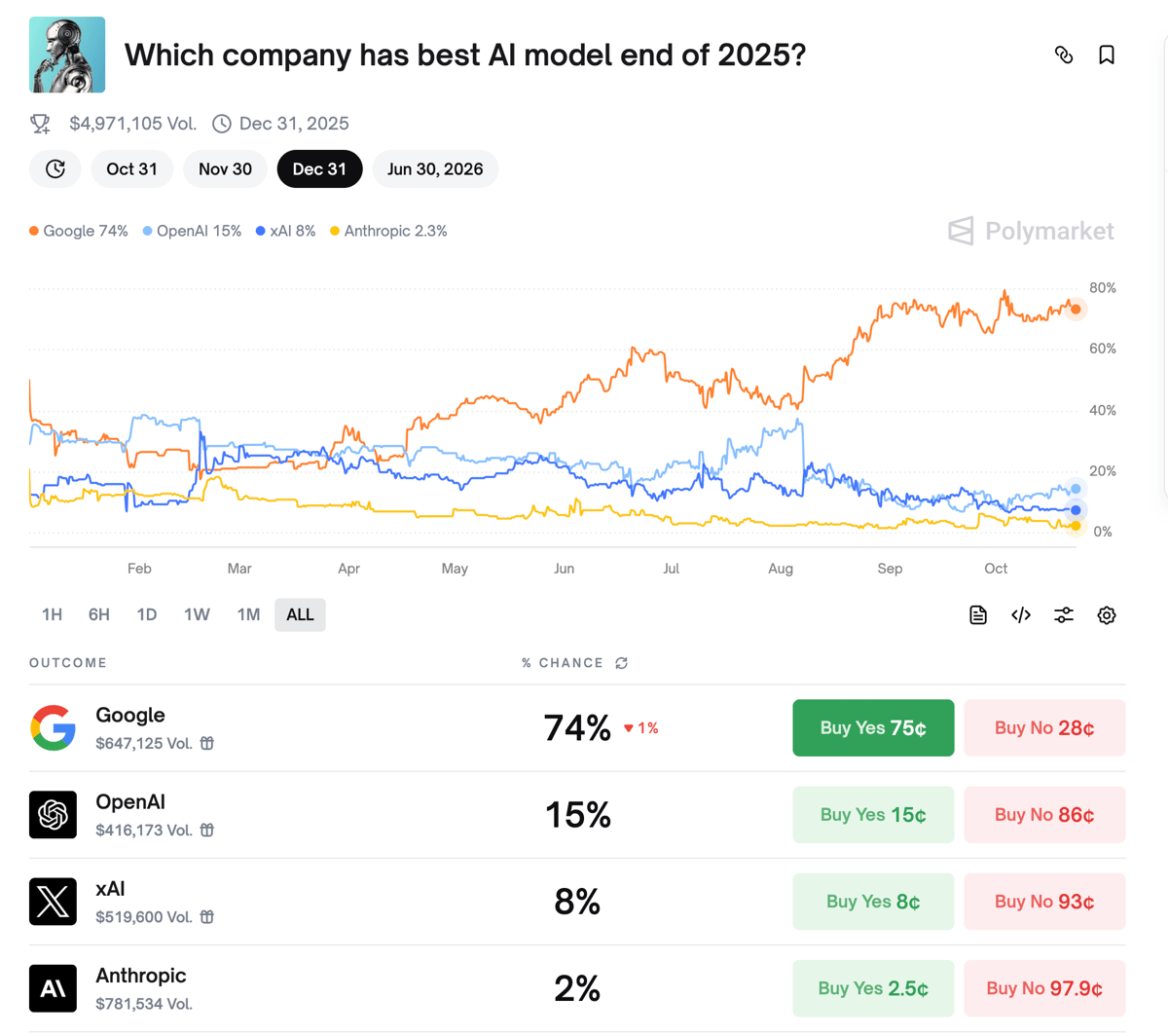Select the ALL time range
Image resolution: width=1168 pixels, height=1036 pixels.
pyautogui.click(x=300, y=614)
